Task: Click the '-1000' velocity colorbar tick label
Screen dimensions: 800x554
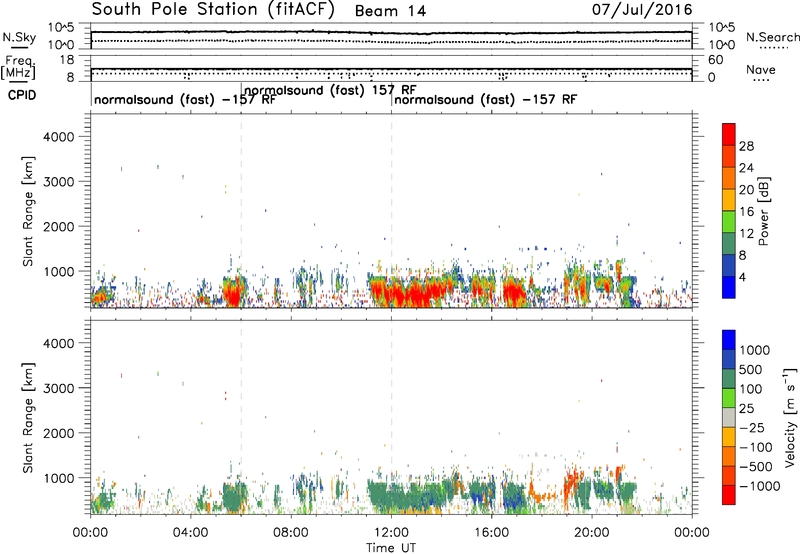Action: pyautogui.click(x=760, y=486)
